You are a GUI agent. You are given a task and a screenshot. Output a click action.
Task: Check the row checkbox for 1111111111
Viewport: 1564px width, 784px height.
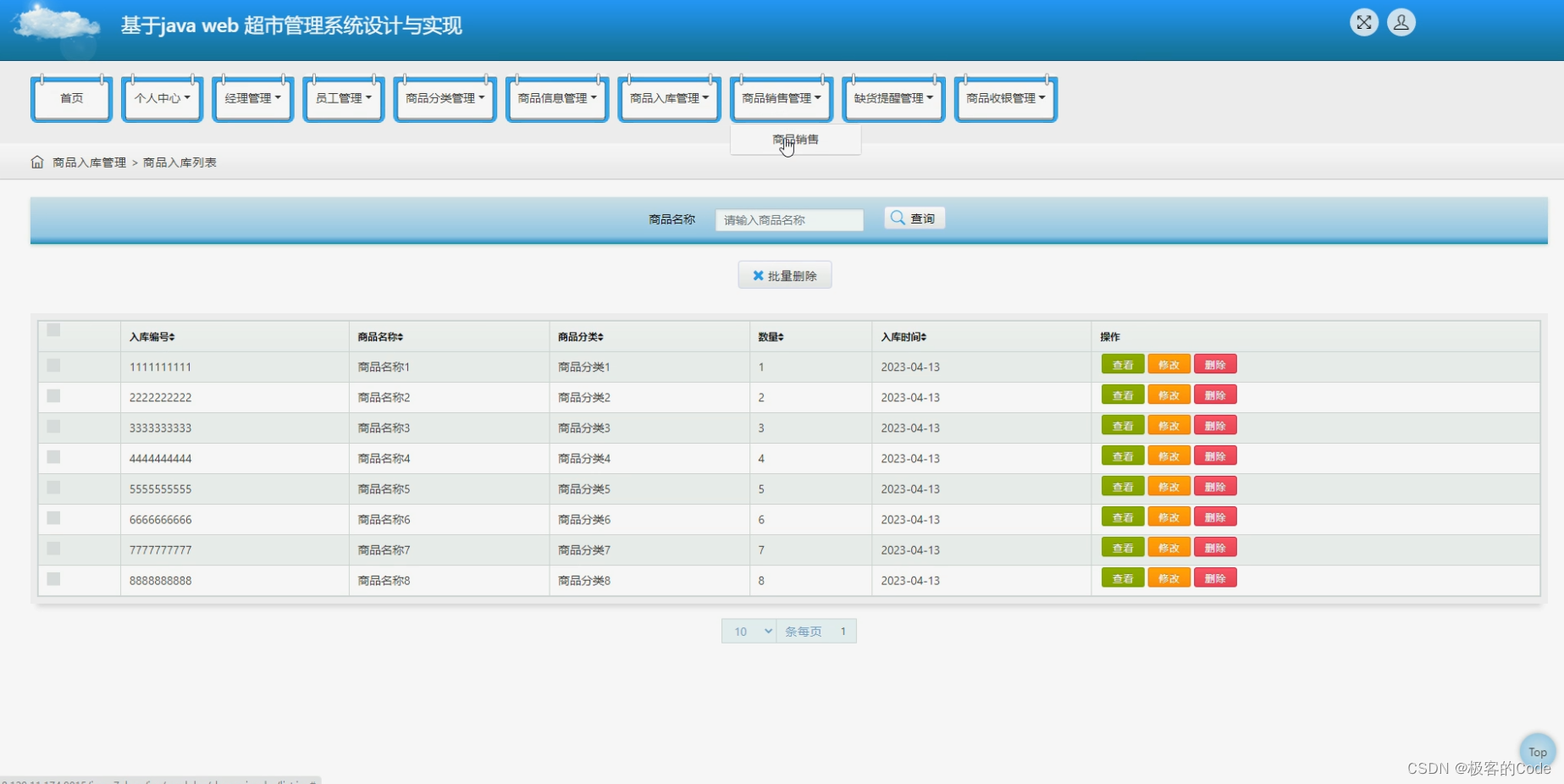tap(53, 366)
